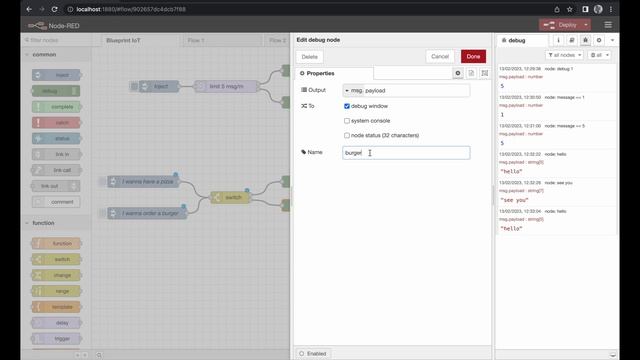This screenshot has width=640, height=360.
Task: Bookmark this page with star icon
Action: click(569, 9)
